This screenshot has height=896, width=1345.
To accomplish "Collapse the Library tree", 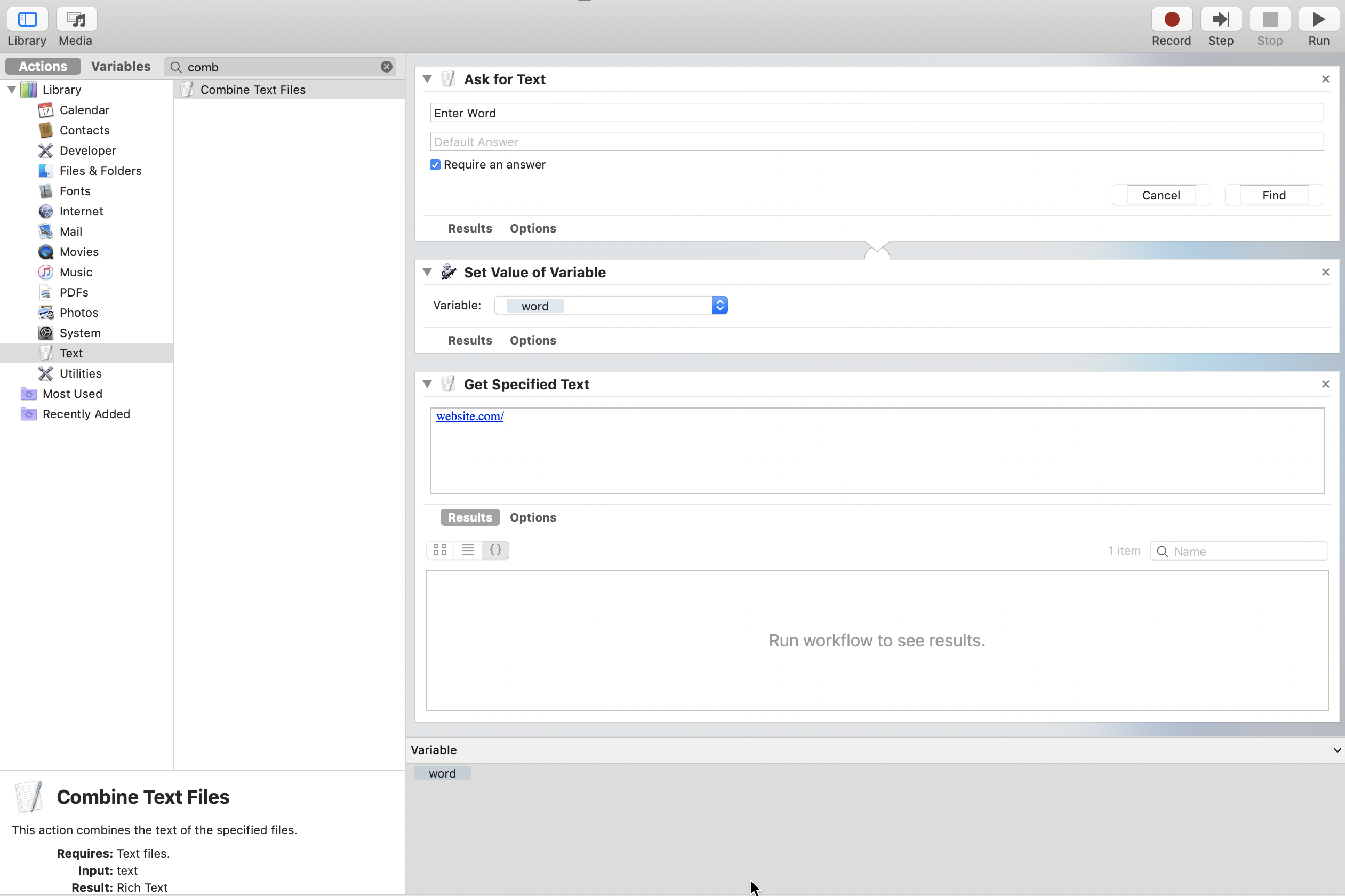I will point(11,90).
